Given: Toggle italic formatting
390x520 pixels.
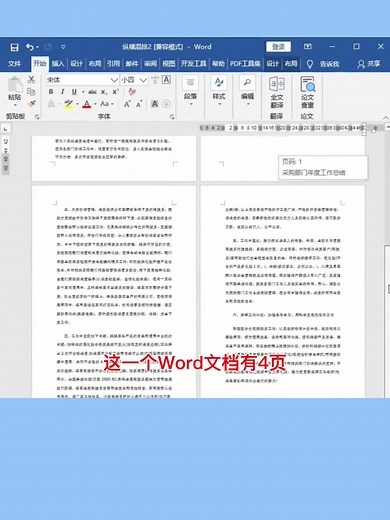Looking at the screenshot, I should click(62, 92).
